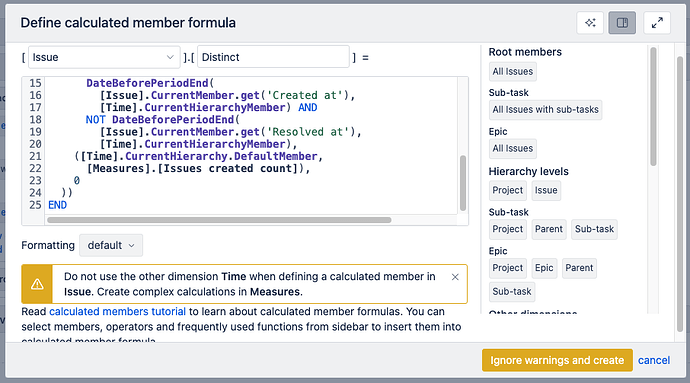690x383 pixels.
Task: Cancel the calculated member dialog
Action: click(x=654, y=360)
